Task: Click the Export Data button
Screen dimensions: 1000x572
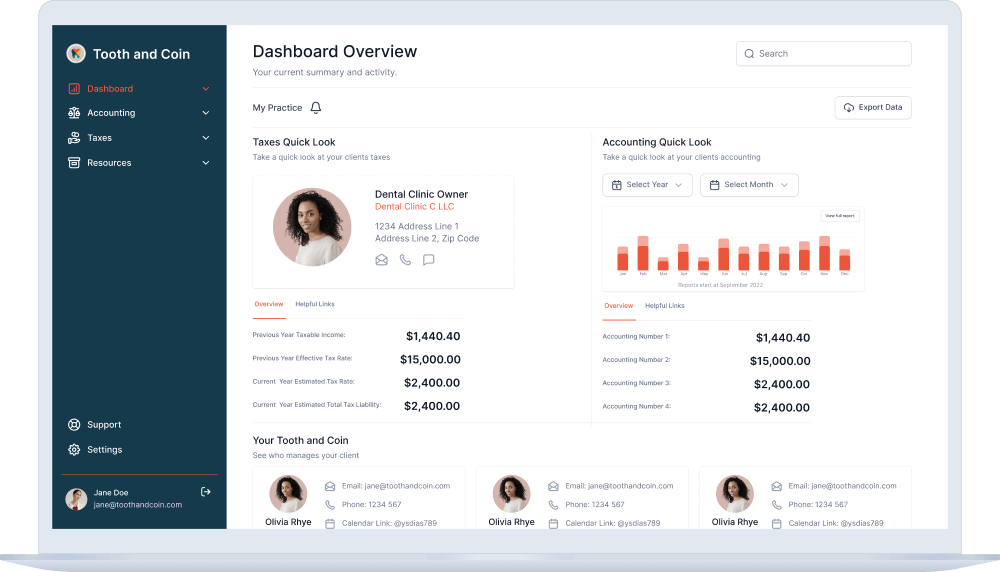Action: click(873, 108)
